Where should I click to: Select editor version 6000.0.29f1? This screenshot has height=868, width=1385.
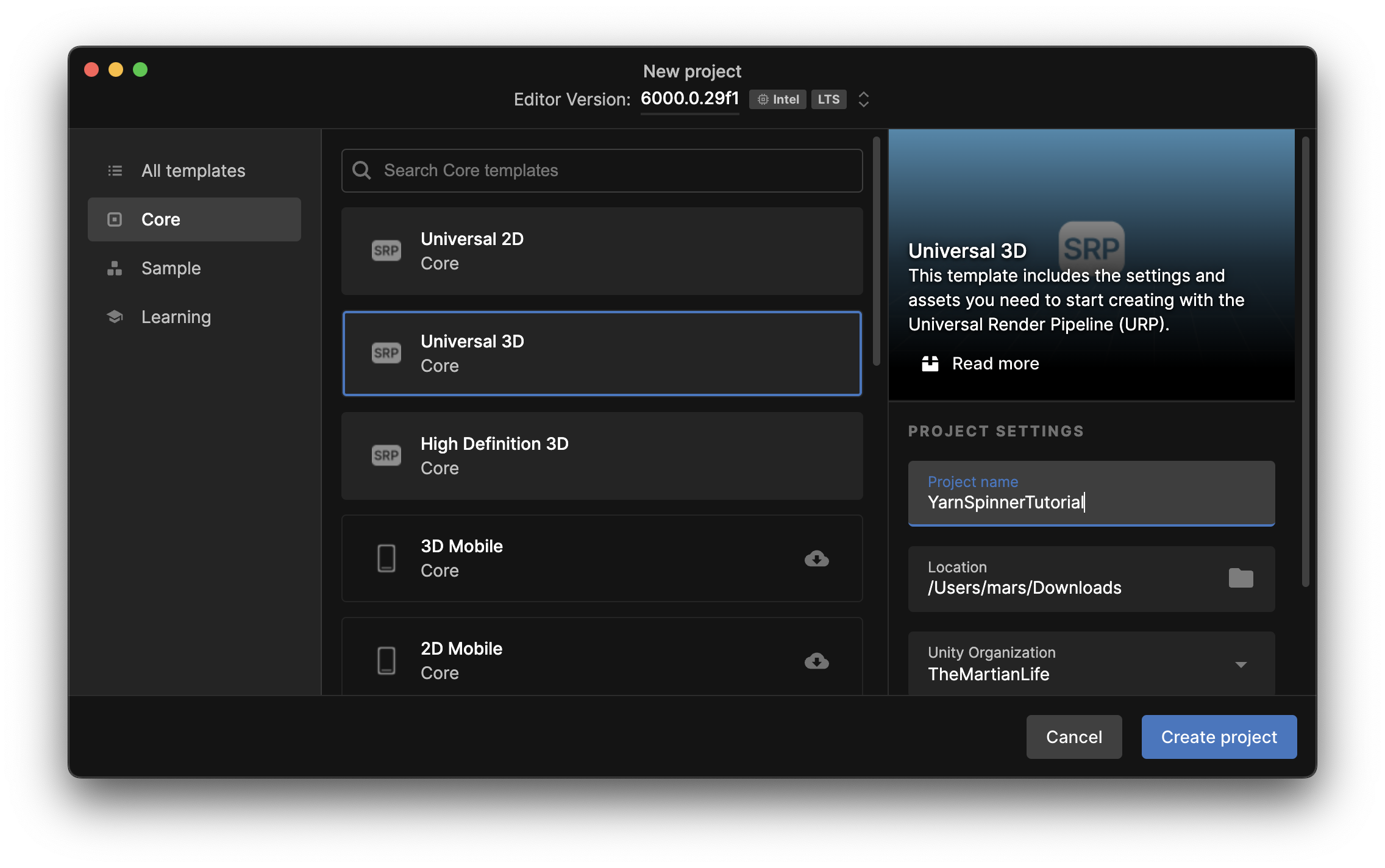689,99
